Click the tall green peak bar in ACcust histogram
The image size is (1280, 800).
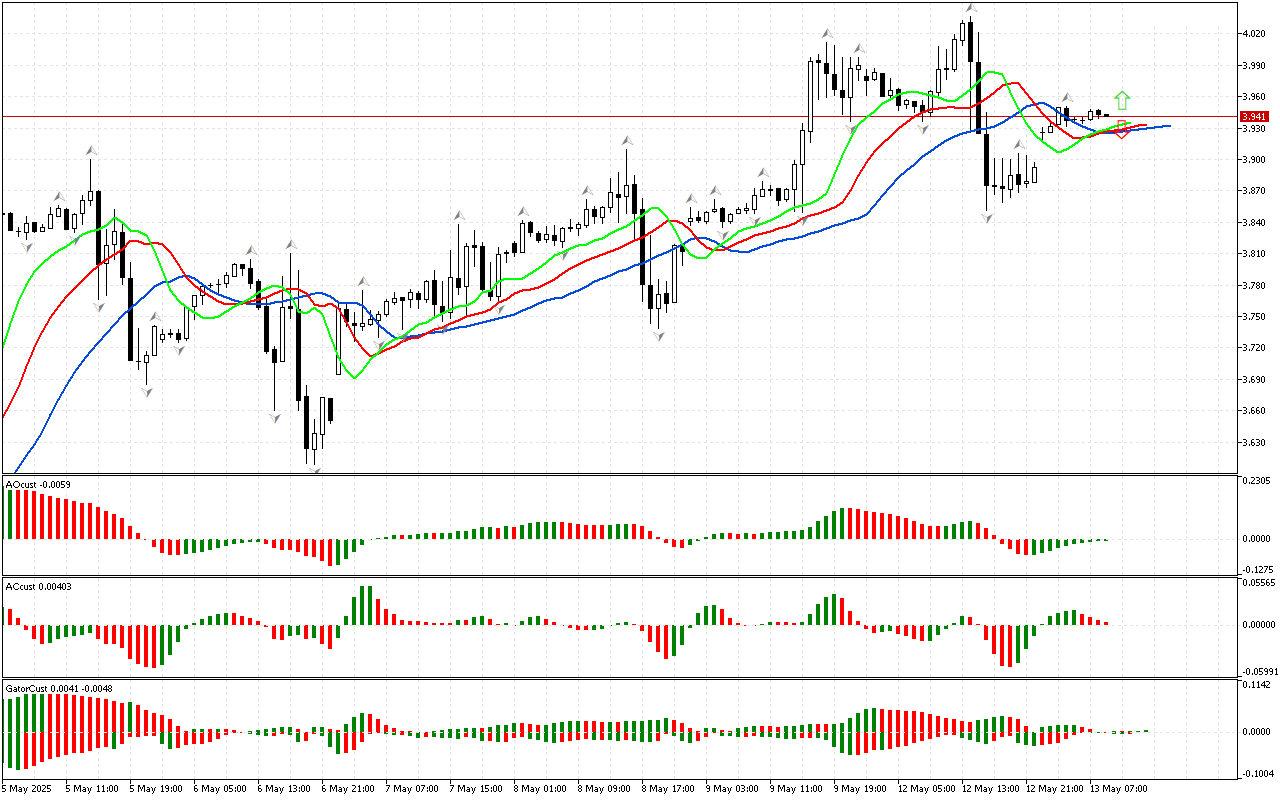tap(365, 605)
